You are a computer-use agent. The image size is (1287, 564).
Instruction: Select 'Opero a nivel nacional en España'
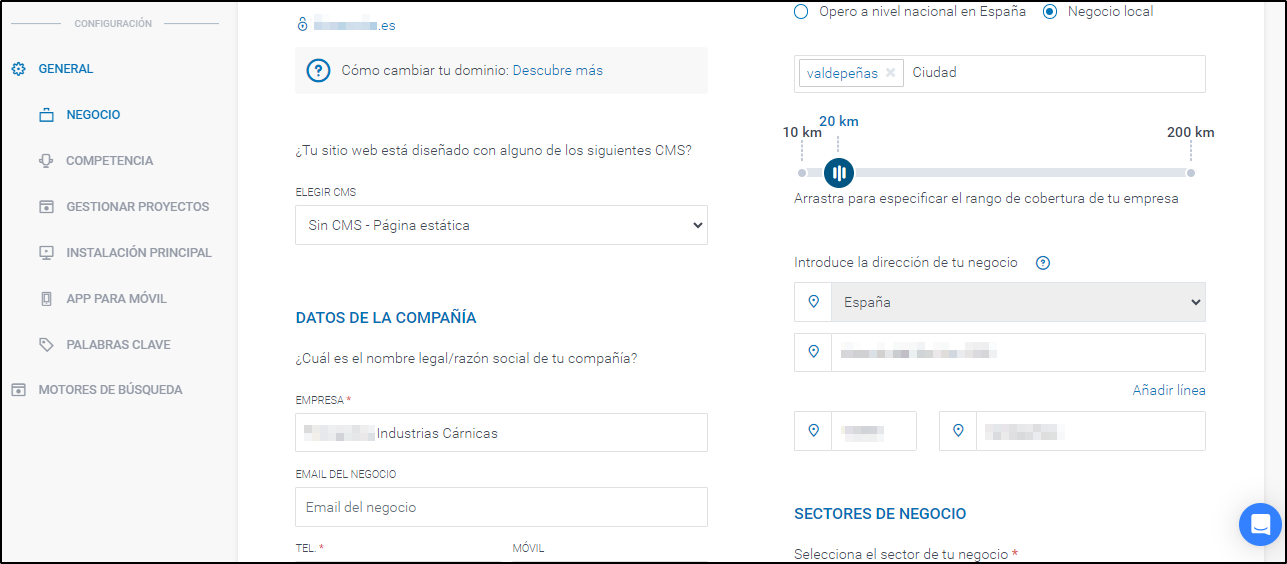pos(801,12)
